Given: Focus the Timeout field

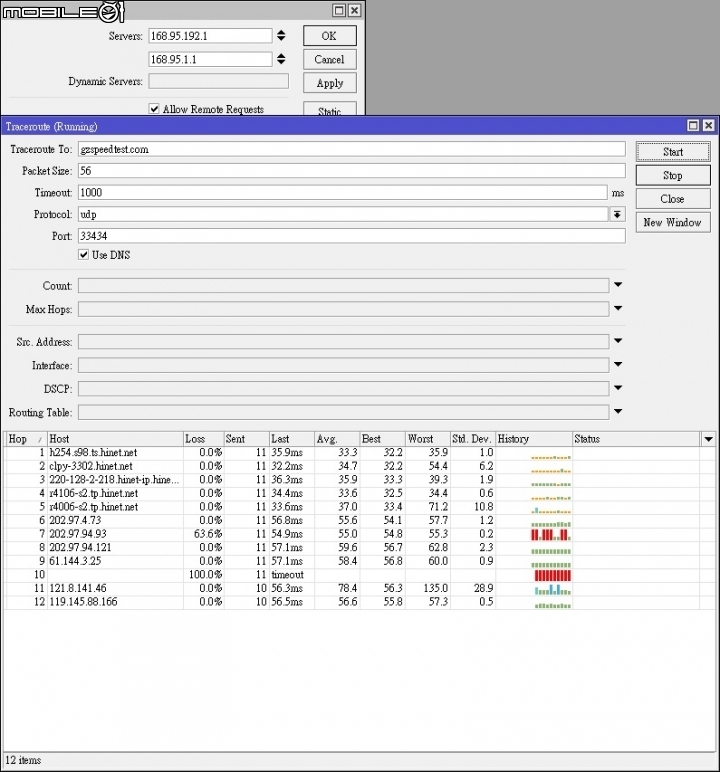Looking at the screenshot, I should (x=343, y=193).
